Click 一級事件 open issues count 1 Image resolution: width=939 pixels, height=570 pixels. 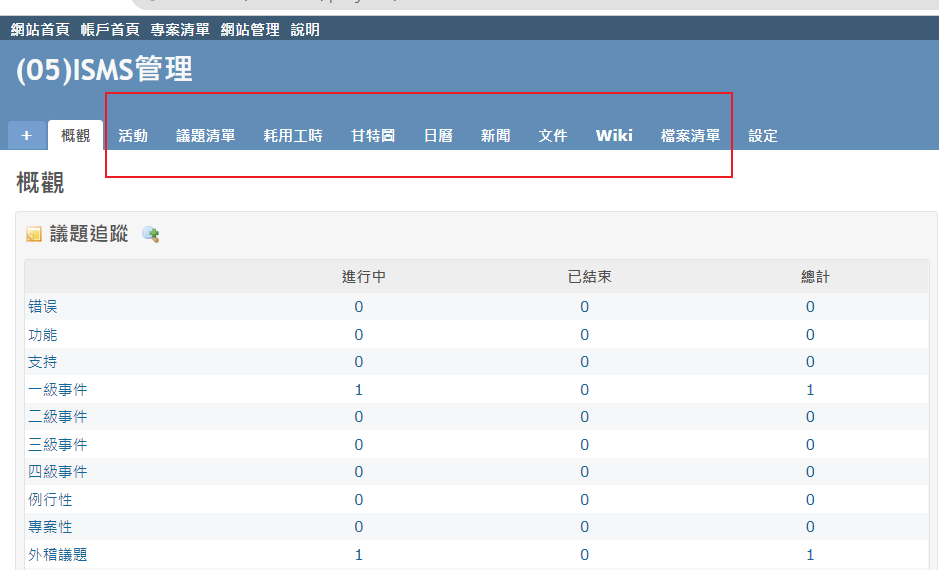(359, 390)
